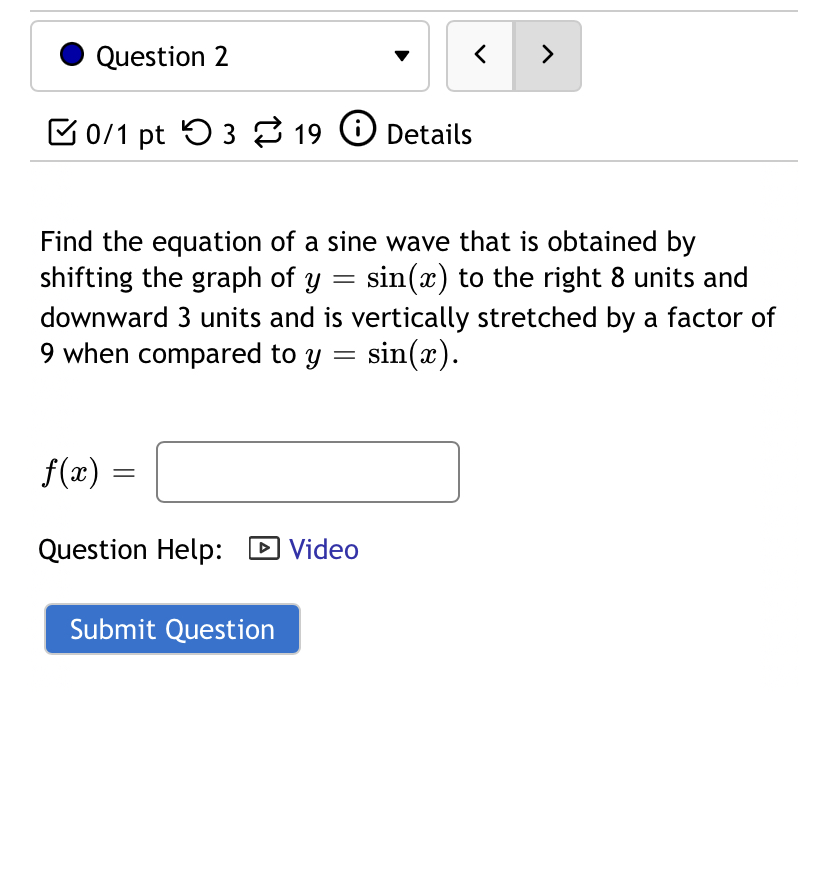Click the regenerate question icon showing 19
828x892 pixels.
(x=266, y=132)
